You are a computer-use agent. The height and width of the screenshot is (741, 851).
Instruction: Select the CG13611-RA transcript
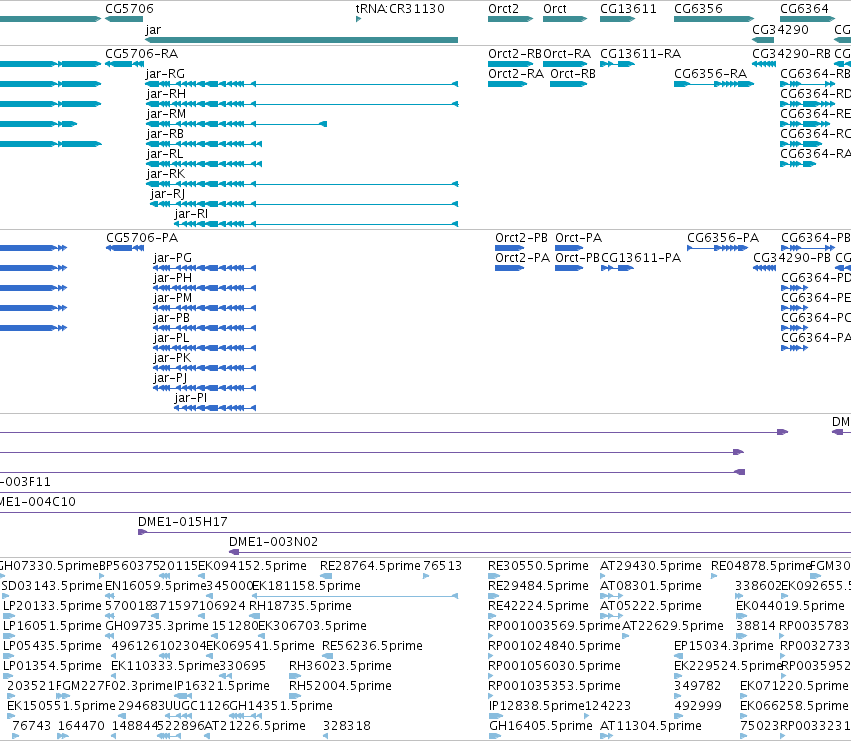click(617, 64)
